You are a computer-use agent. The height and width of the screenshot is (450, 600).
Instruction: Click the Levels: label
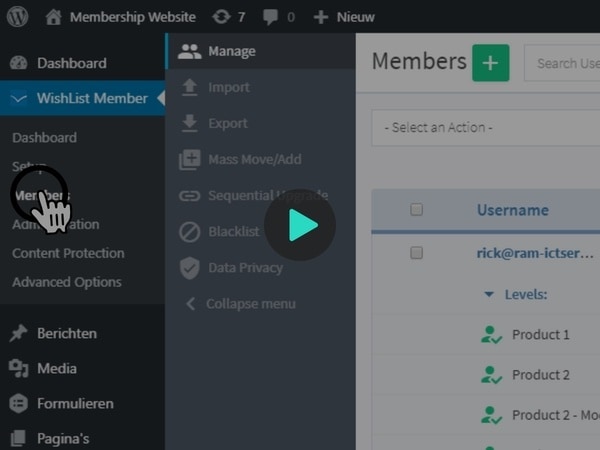coord(526,295)
